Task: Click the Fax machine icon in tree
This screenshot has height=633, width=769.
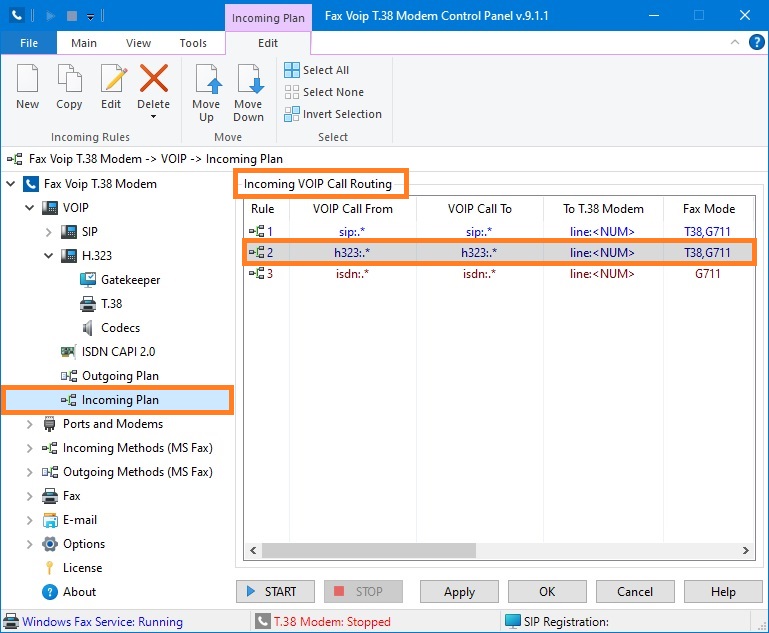Action: [x=50, y=496]
